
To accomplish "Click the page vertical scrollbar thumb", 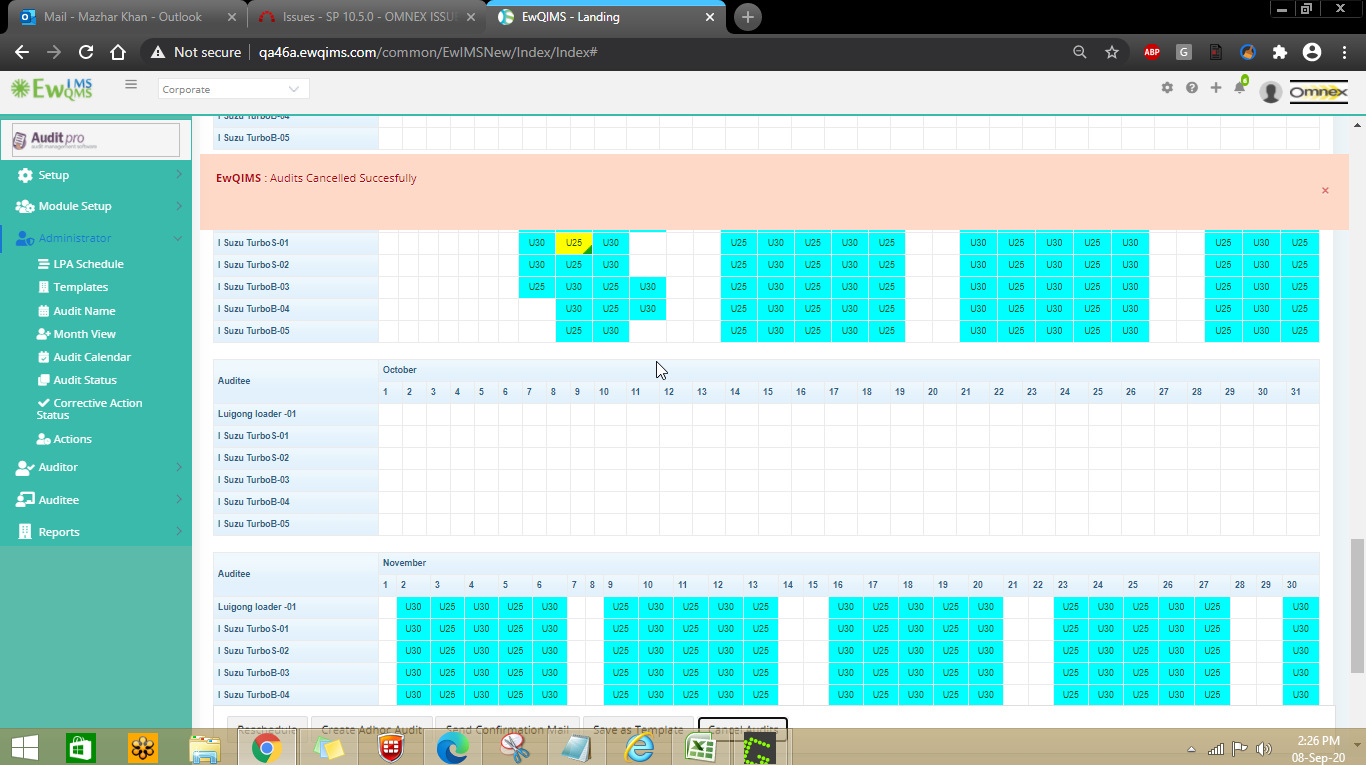I will click(1357, 606).
